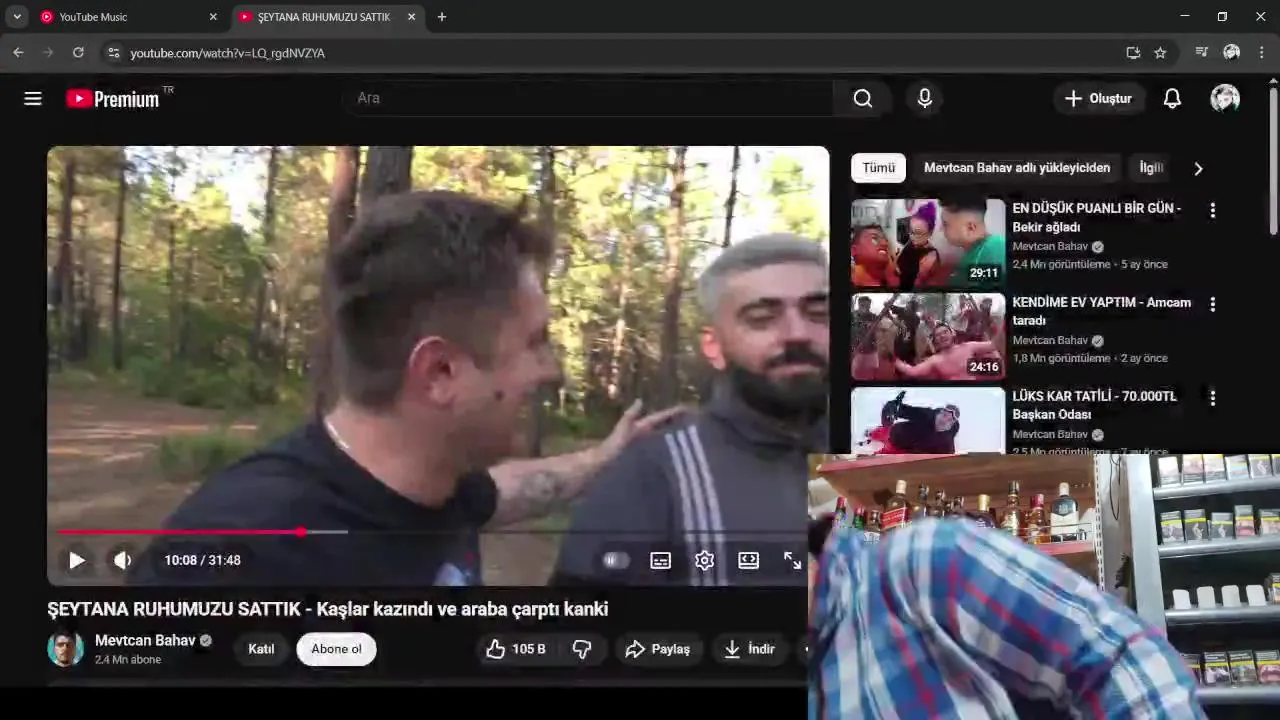Select Mevtcan Bahav adlı yükleyiciden chip
This screenshot has width=1280, height=720.
pyautogui.click(x=1017, y=168)
